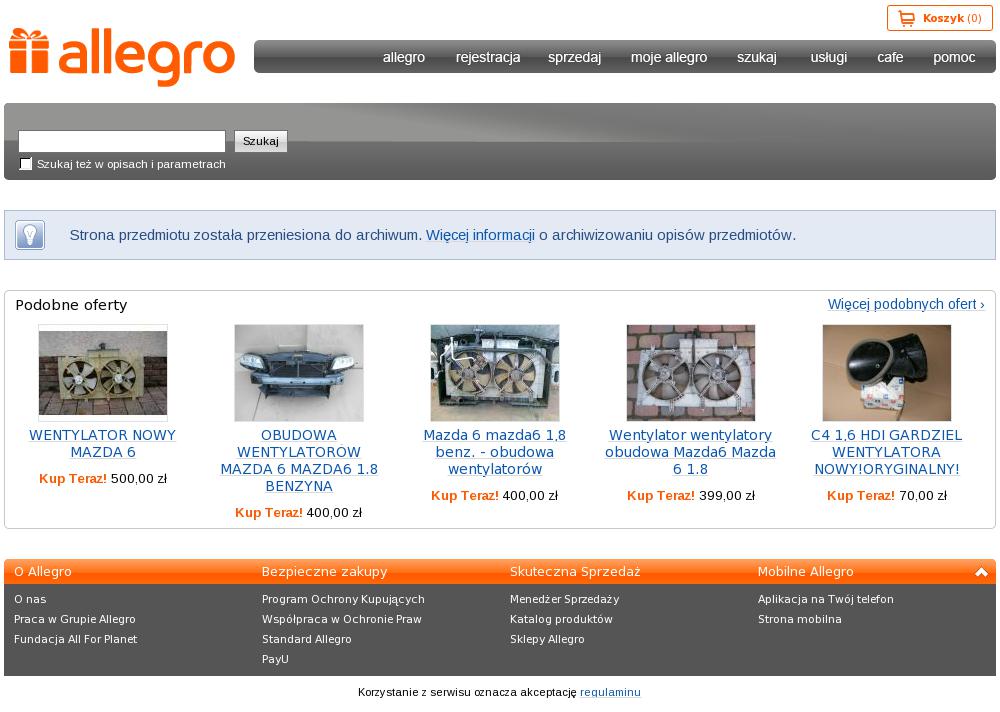
Task: Enable search in descriptions and parameters checkbox
Action: pyautogui.click(x=26, y=164)
